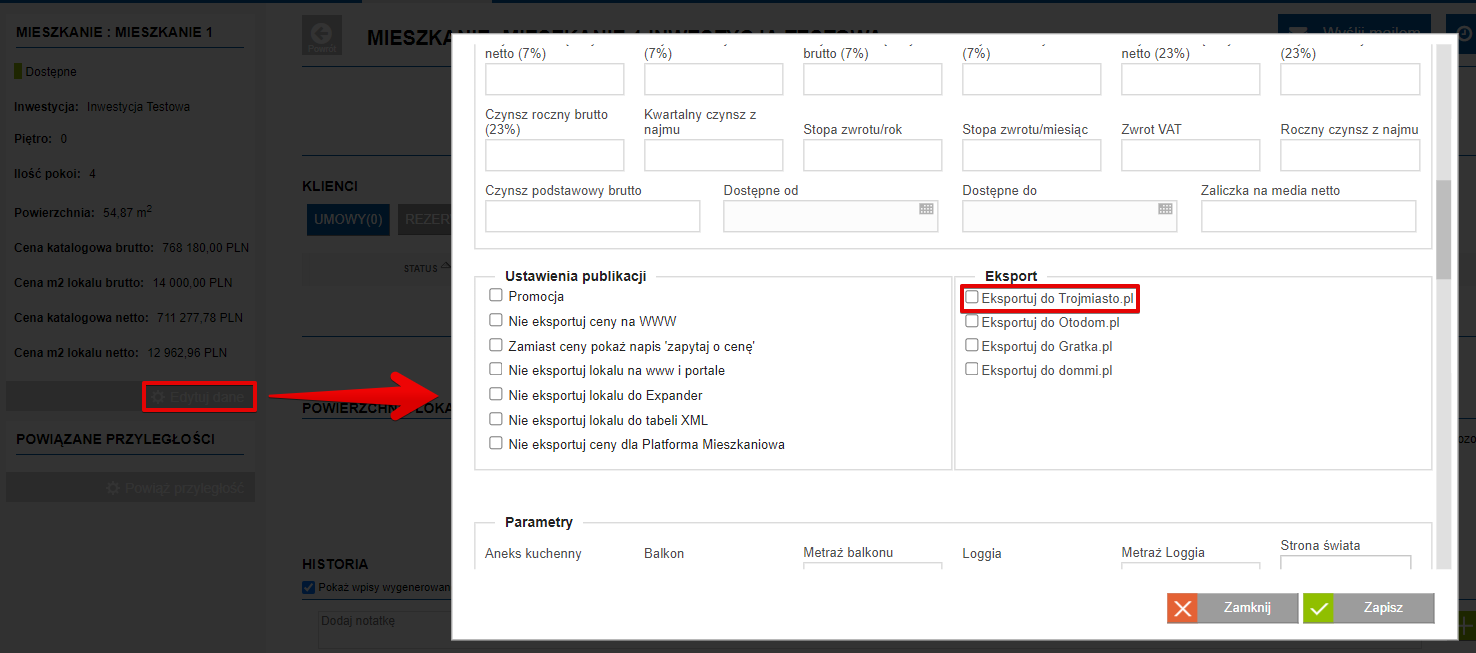Image resolution: width=1476 pixels, height=653 pixels.
Task: Click the POWIĄZANE PRZYLEGŁOŚCI heading
Action: 116,439
